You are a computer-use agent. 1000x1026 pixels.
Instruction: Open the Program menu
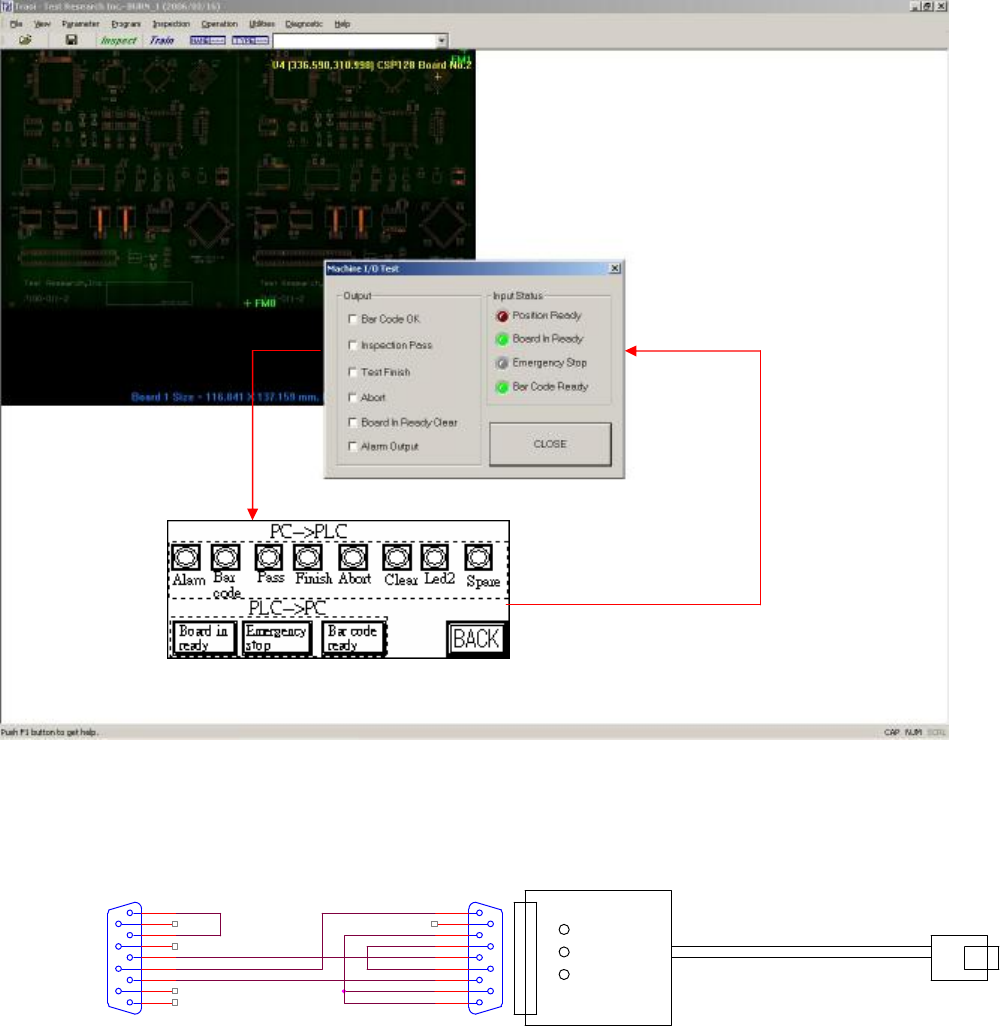point(126,24)
